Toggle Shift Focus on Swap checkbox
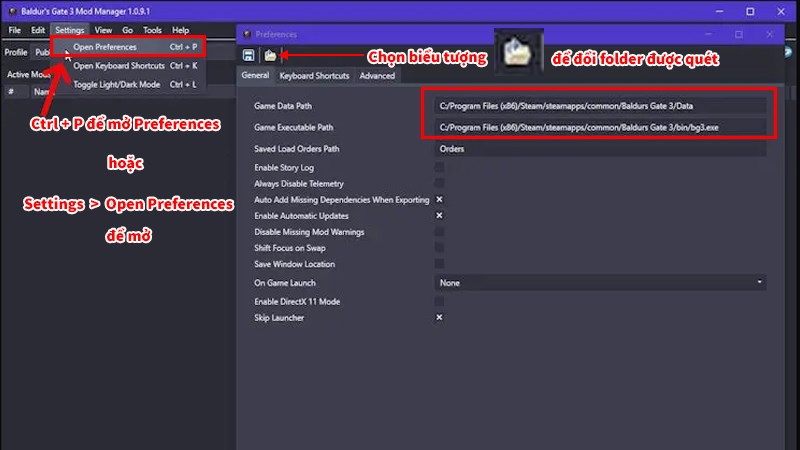Screen dimensions: 800x450 439,247
